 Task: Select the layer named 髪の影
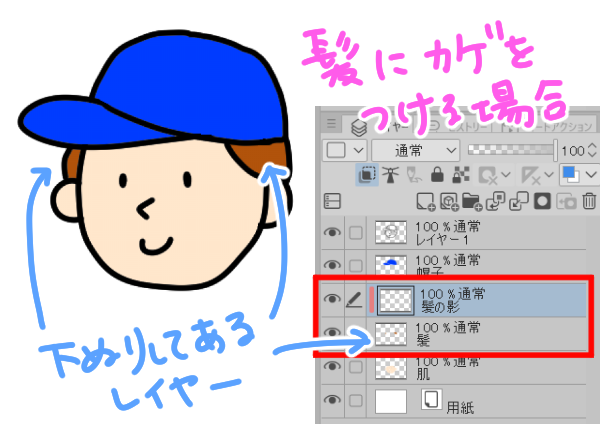click(x=440, y=307)
